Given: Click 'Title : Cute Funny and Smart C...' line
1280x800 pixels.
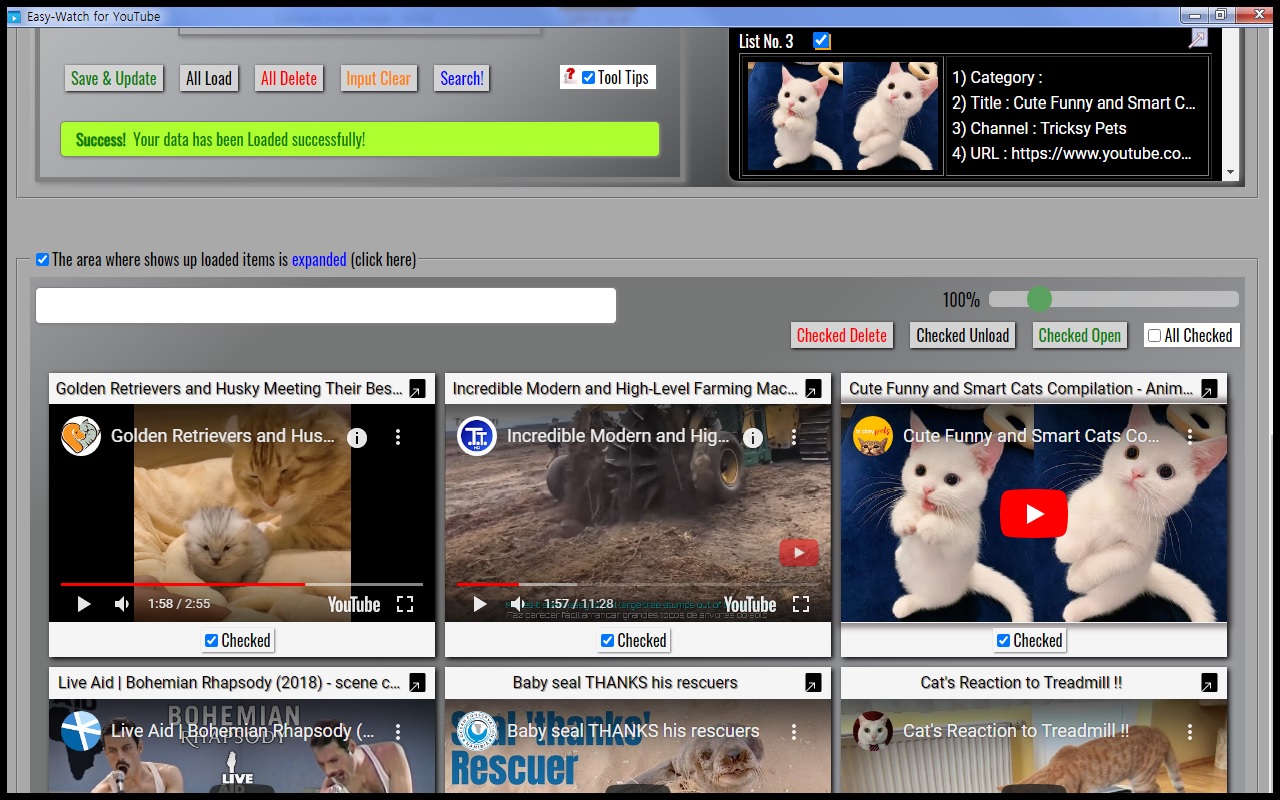Looking at the screenshot, I should [1073, 103].
